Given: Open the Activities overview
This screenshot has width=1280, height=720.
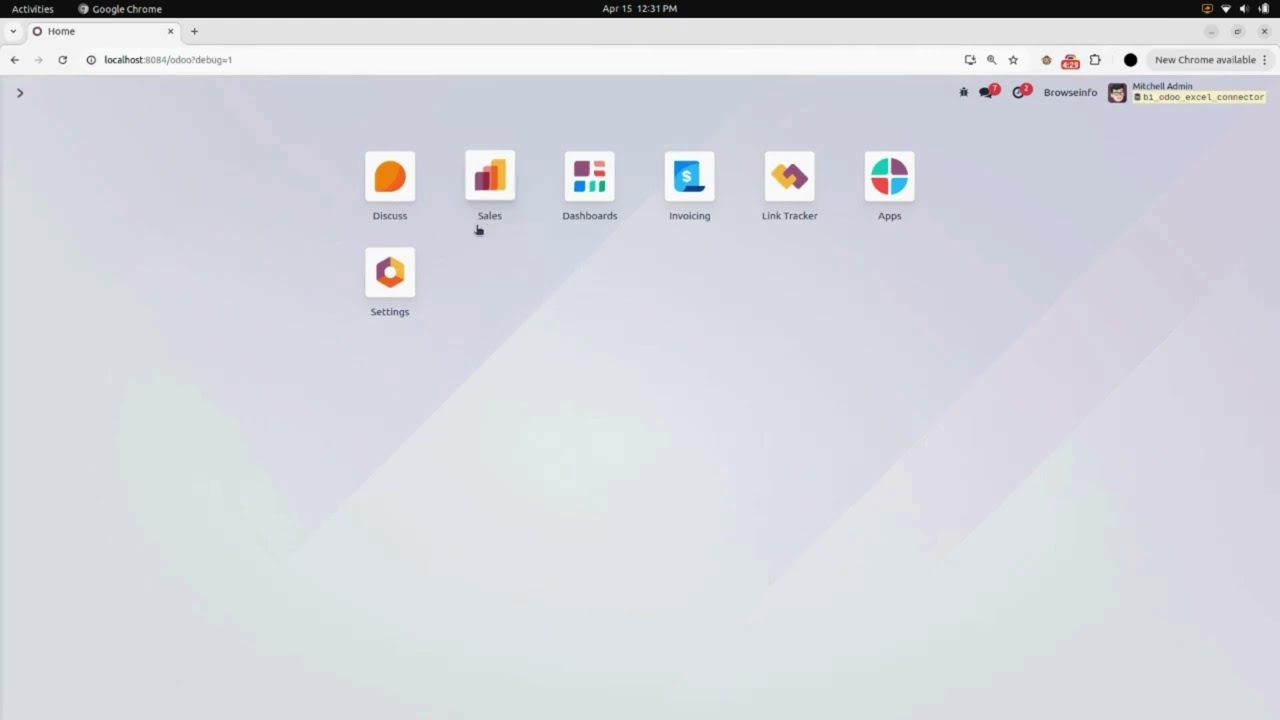Looking at the screenshot, I should pyautogui.click(x=33, y=9).
